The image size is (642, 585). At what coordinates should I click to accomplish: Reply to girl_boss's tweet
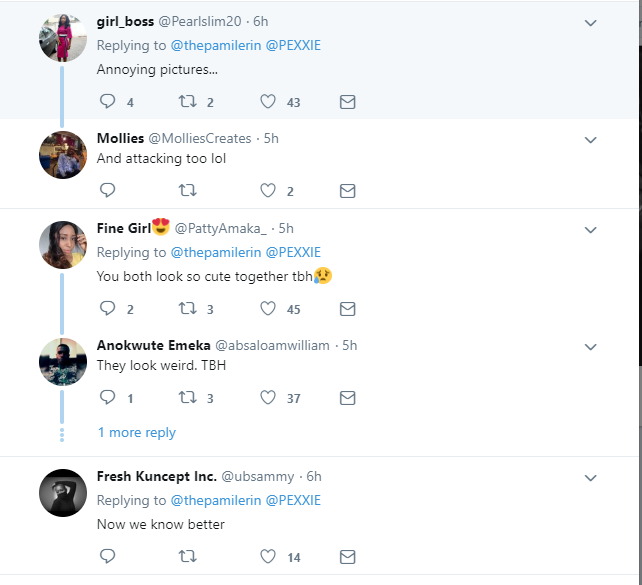[108, 102]
